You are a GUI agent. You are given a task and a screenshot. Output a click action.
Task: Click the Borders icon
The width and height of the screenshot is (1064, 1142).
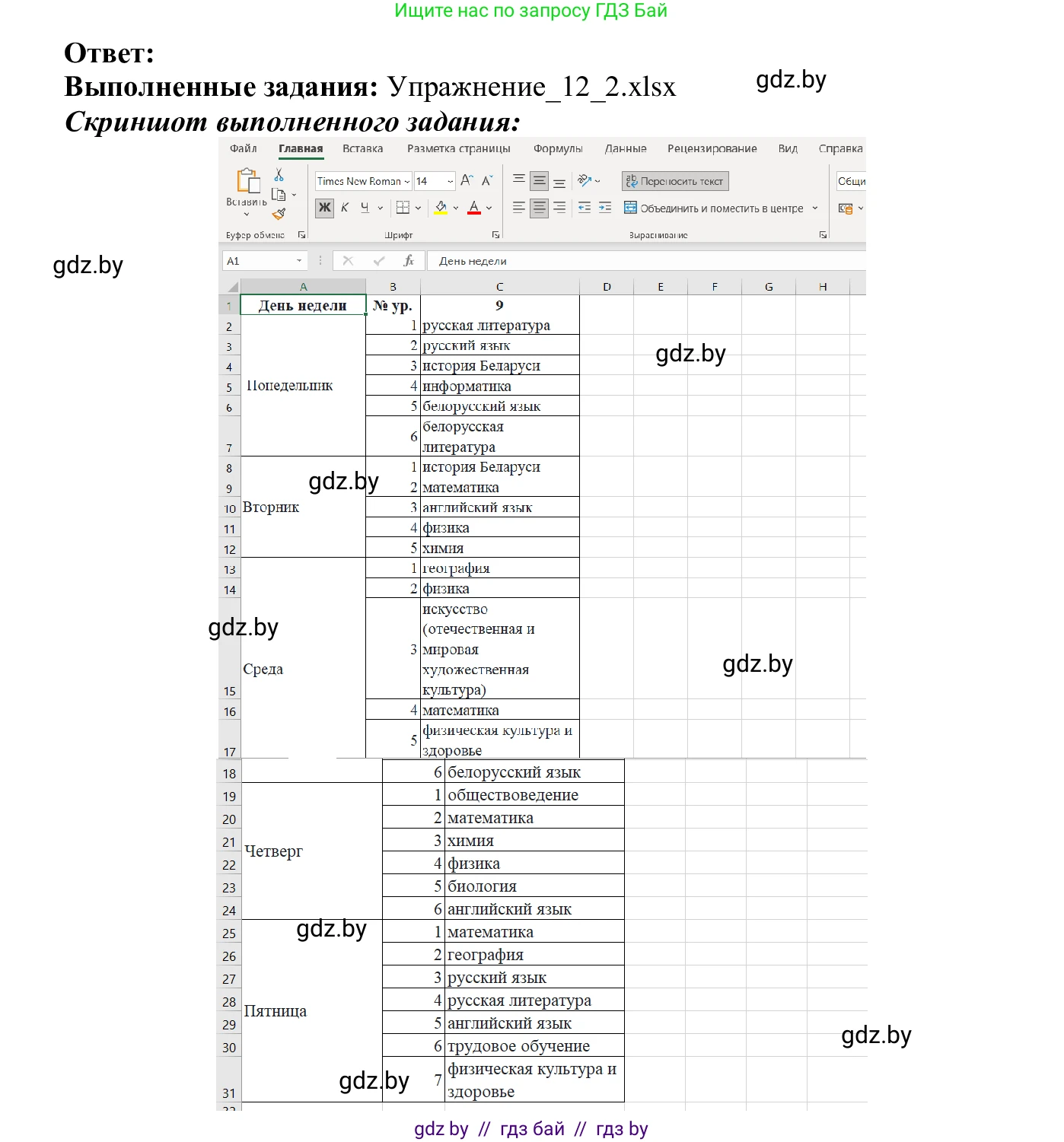(x=402, y=207)
